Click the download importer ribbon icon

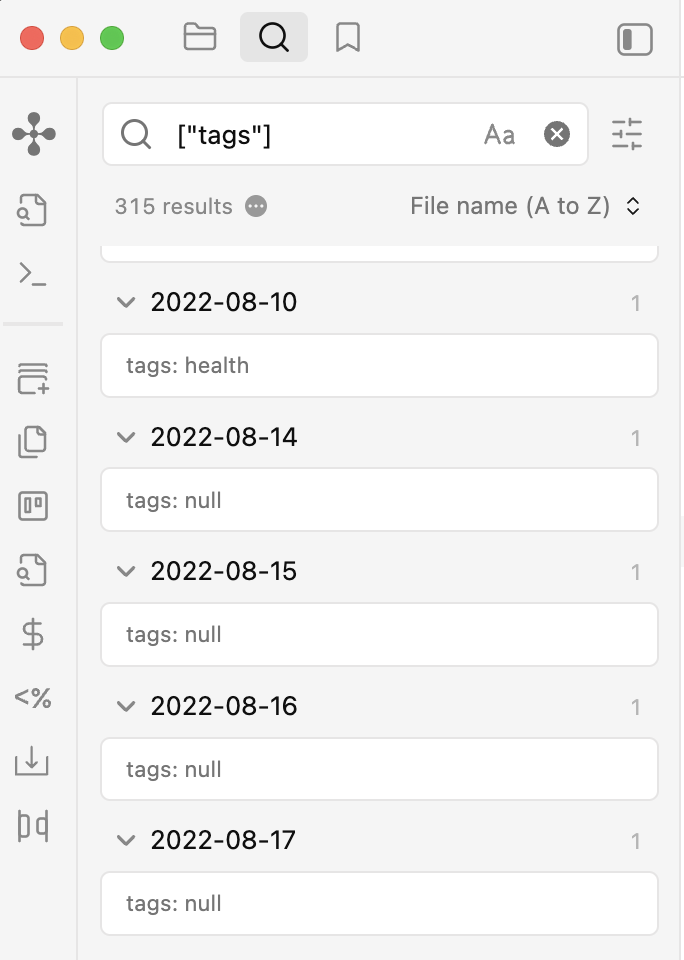click(32, 762)
